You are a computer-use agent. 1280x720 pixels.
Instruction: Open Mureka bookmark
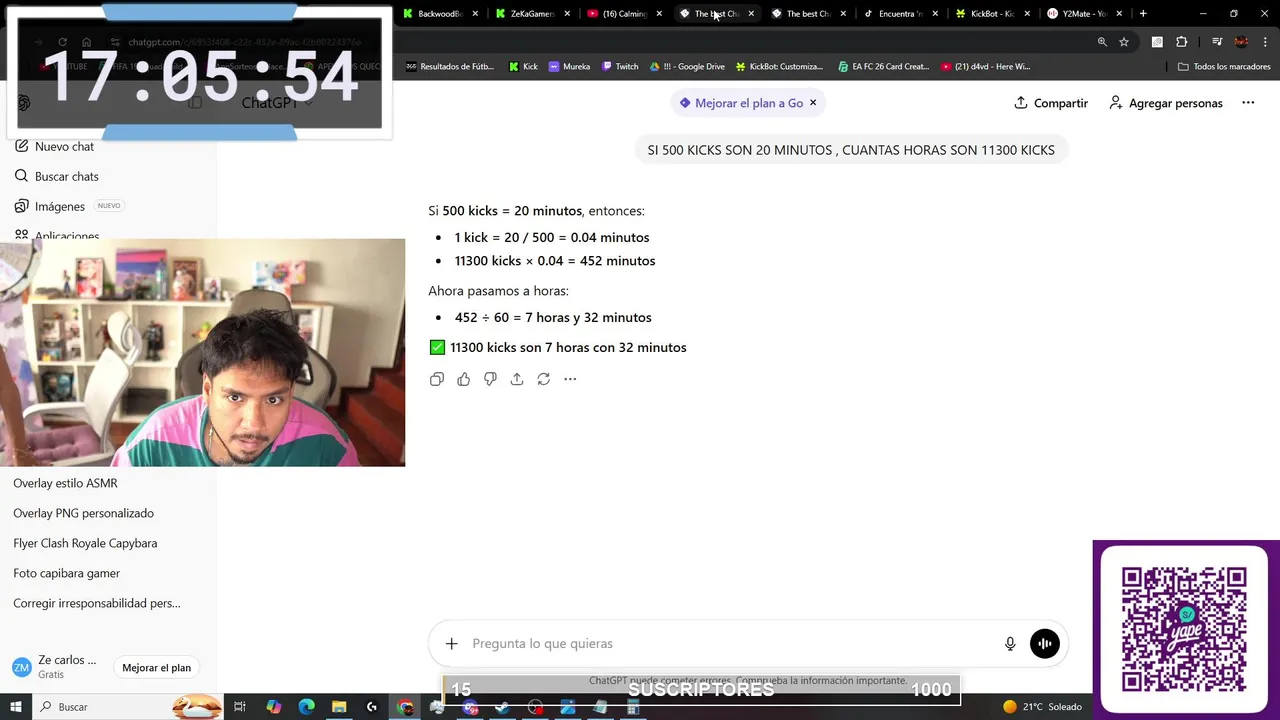coord(569,67)
